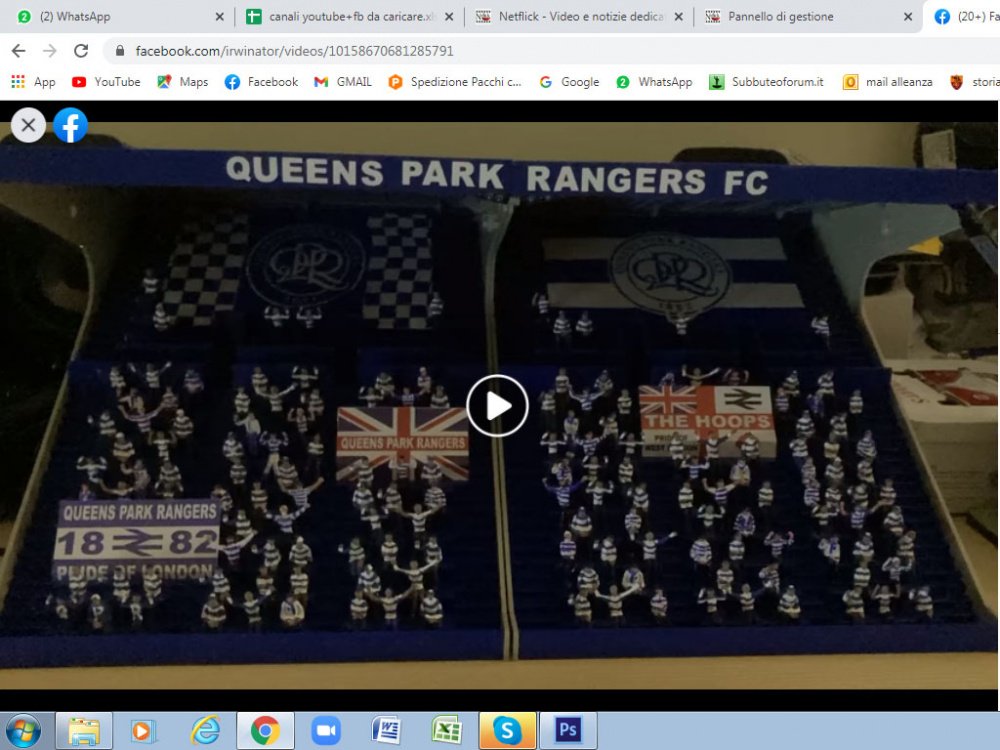Open the mail alleanza bookmark
1000x750 pixels.
coord(887,82)
